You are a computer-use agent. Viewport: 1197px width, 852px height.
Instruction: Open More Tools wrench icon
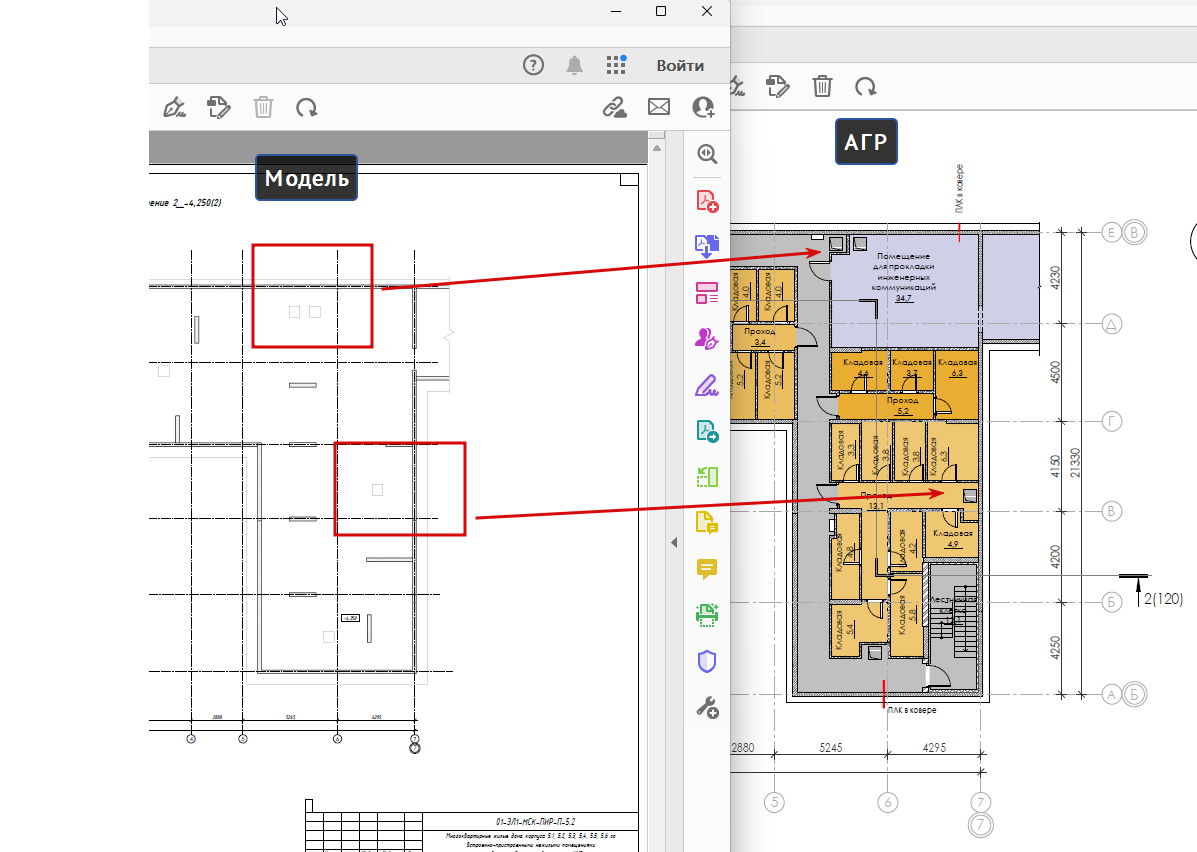point(707,708)
